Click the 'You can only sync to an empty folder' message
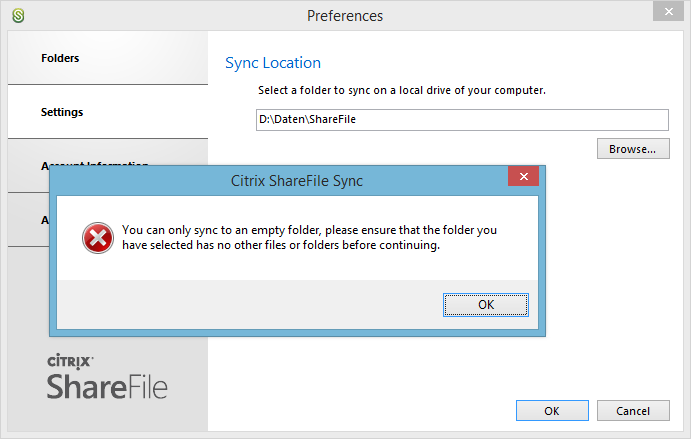The width and height of the screenshot is (691, 439). click(309, 237)
